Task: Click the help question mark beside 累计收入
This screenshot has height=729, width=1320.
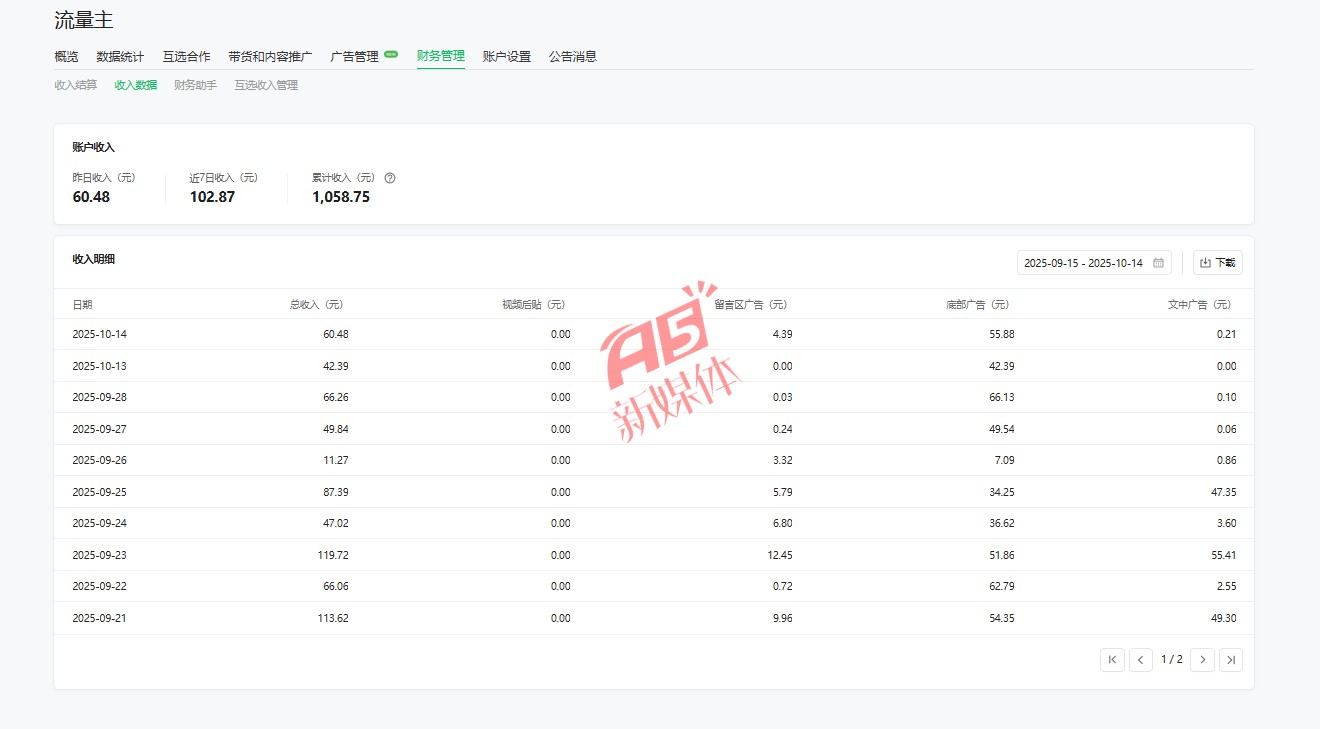Action: pyautogui.click(x=390, y=178)
